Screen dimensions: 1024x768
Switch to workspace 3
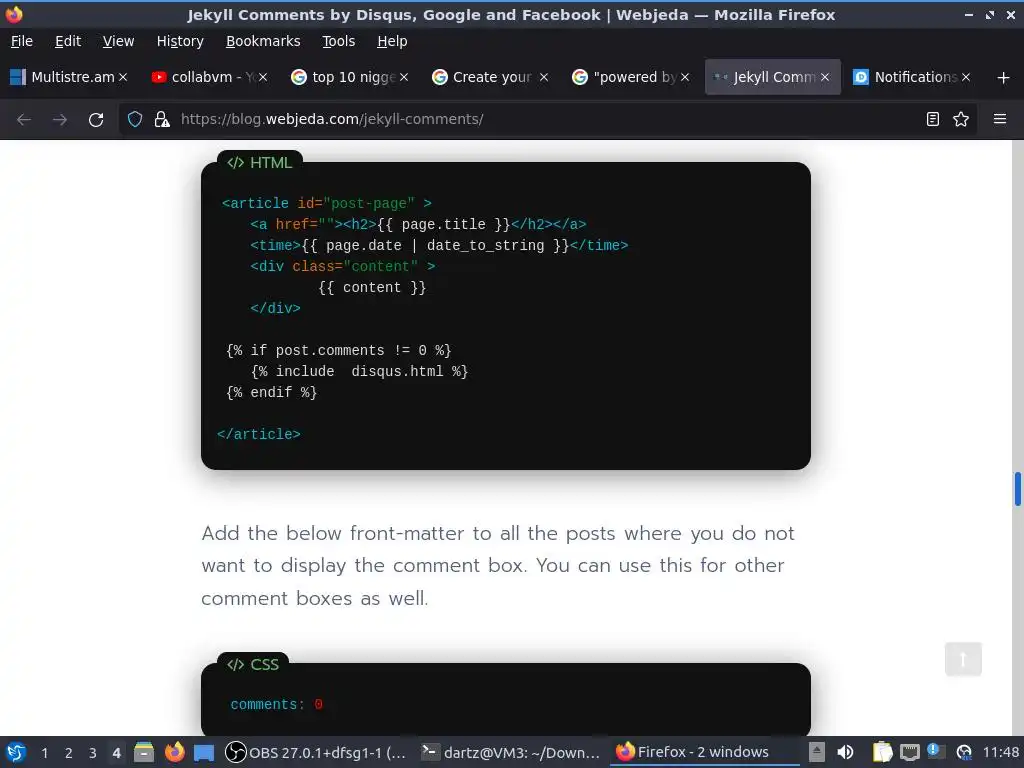click(93, 753)
